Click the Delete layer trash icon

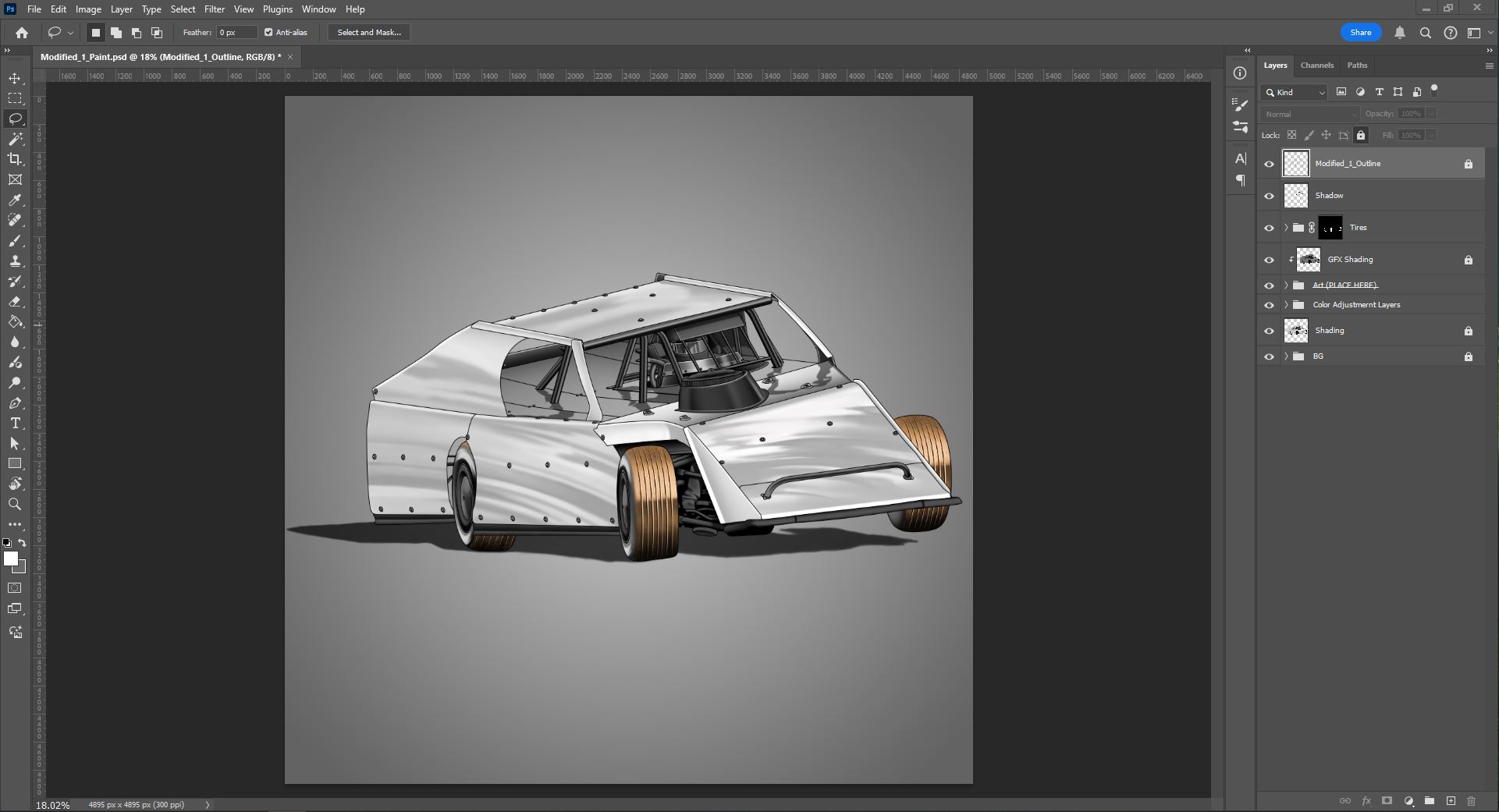click(x=1471, y=801)
